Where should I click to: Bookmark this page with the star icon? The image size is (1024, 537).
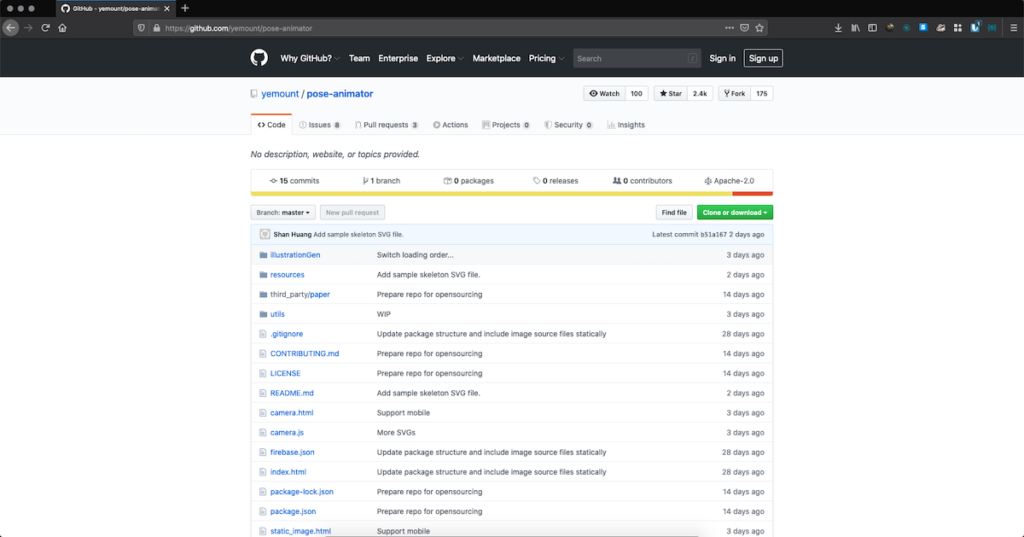tap(759, 28)
